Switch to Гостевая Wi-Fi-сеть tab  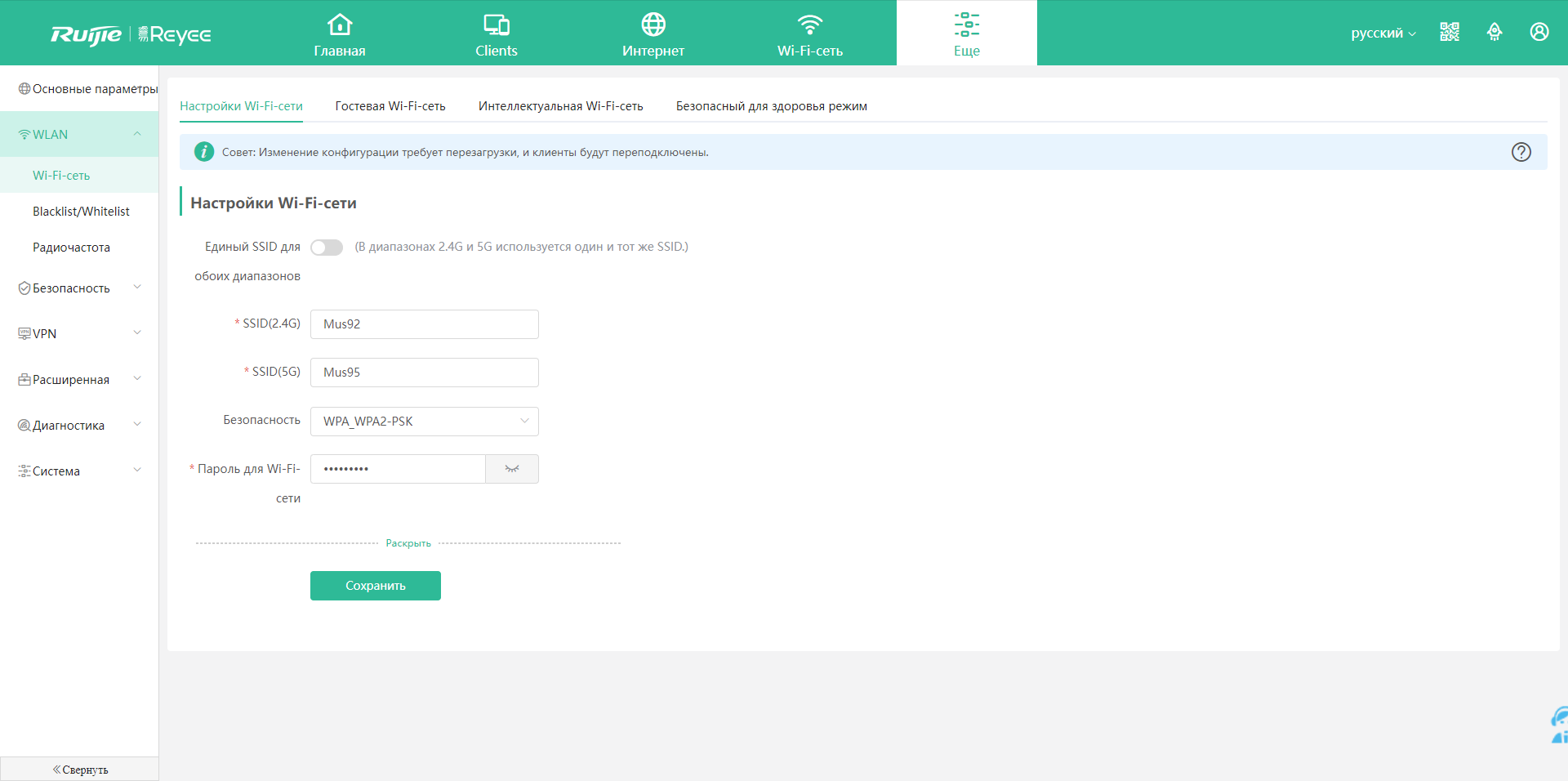pyautogui.click(x=390, y=106)
